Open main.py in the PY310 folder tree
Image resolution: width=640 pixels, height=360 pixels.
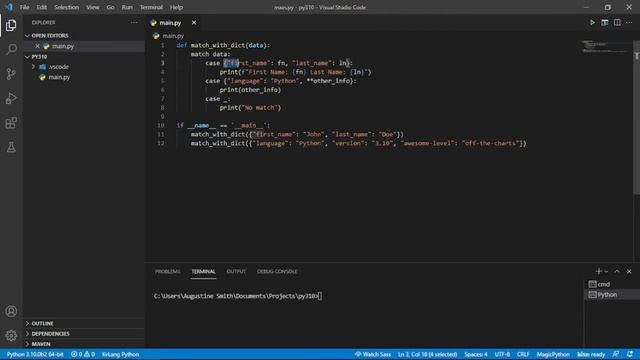pyautogui.click(x=59, y=77)
